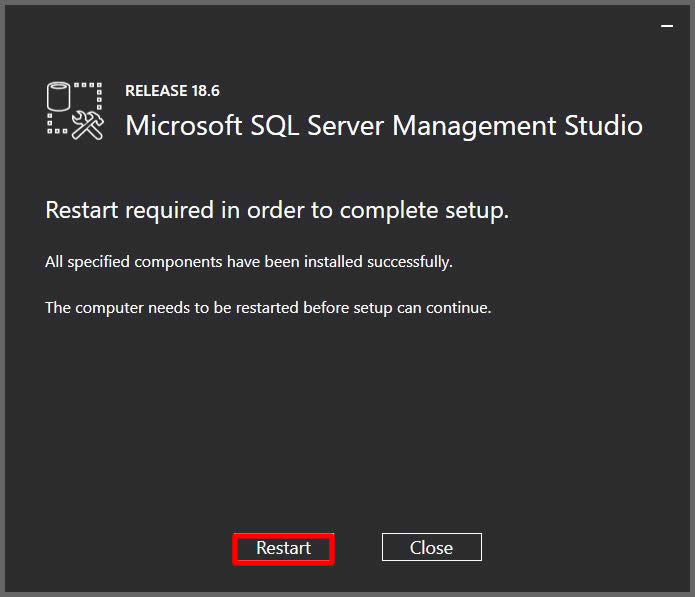Click the wrench and screwdriver logo graphic

(89, 125)
